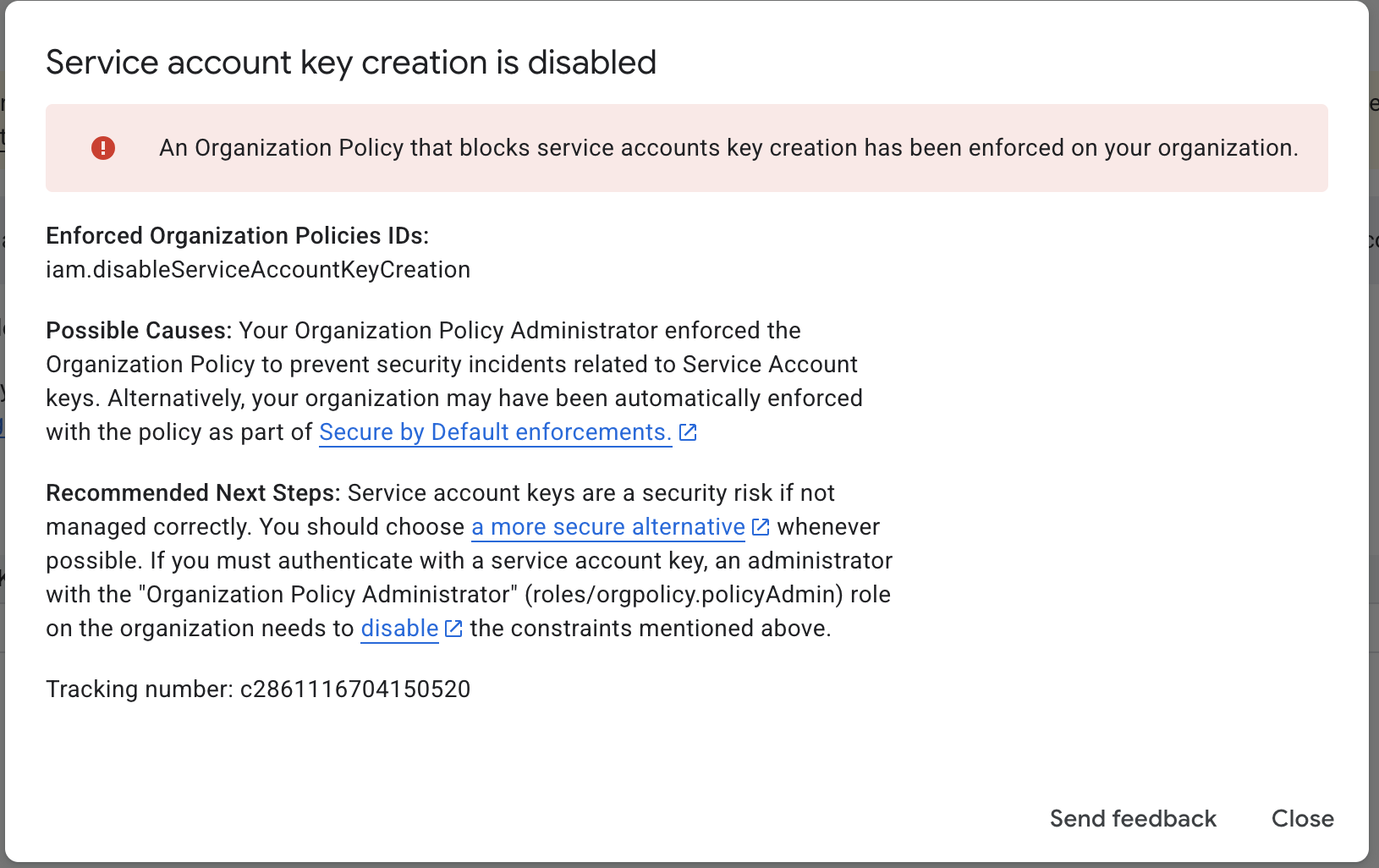Click the "Enforced Organization Policies IDs" heading
Viewport: 1379px width, 868px height.
pyautogui.click(x=238, y=235)
